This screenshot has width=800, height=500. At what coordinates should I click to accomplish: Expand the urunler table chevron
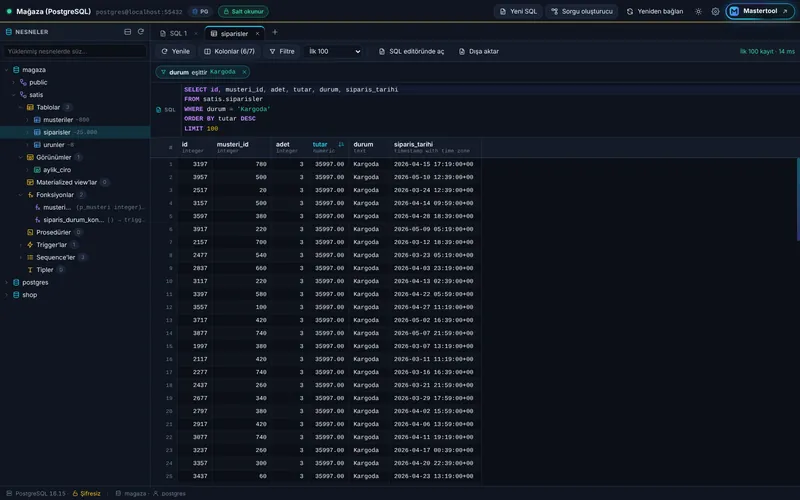tap(28, 145)
